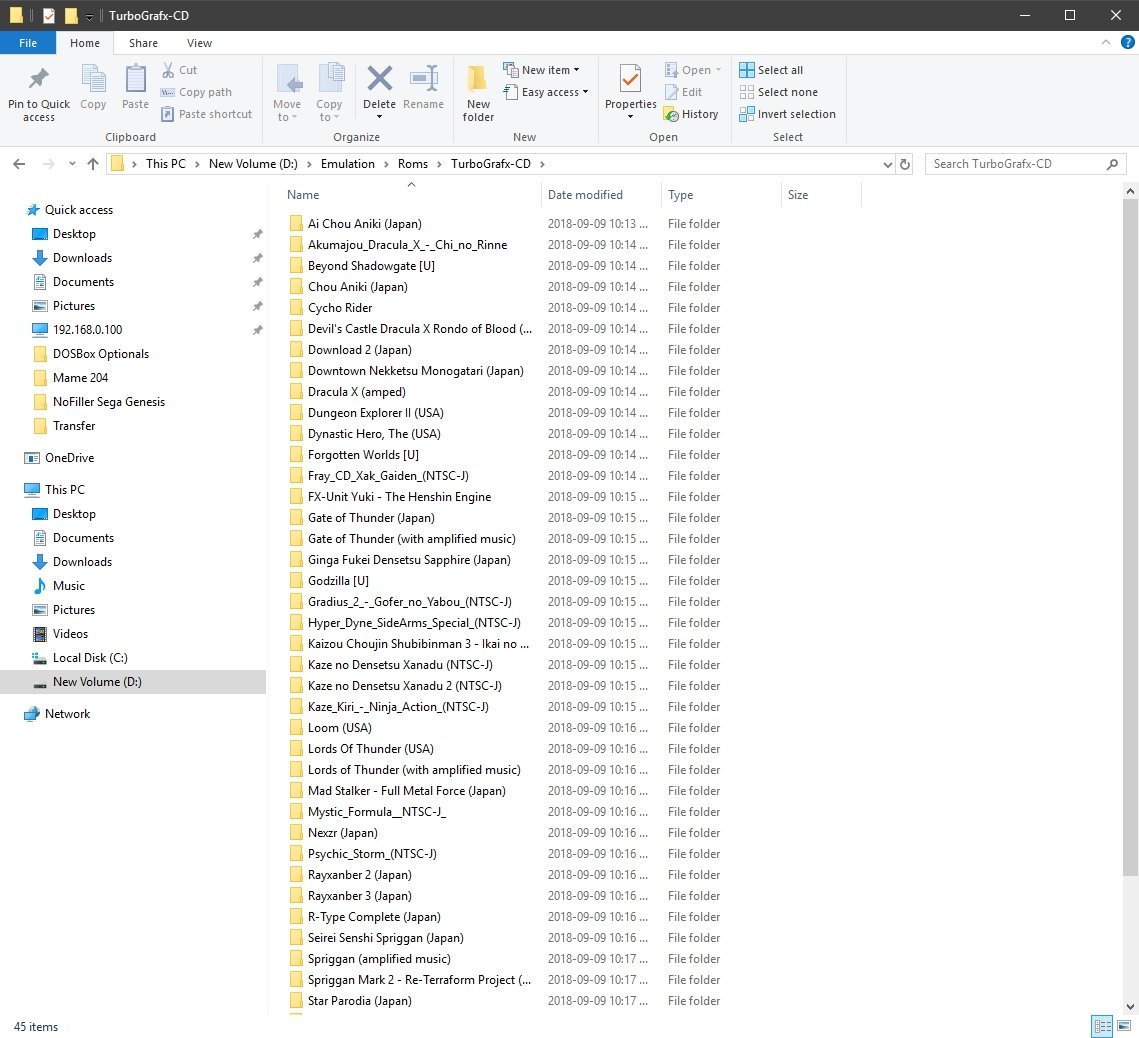The width and height of the screenshot is (1139, 1038).
Task: Open Local Disk (C:) in sidebar
Action: pyautogui.click(x=89, y=658)
